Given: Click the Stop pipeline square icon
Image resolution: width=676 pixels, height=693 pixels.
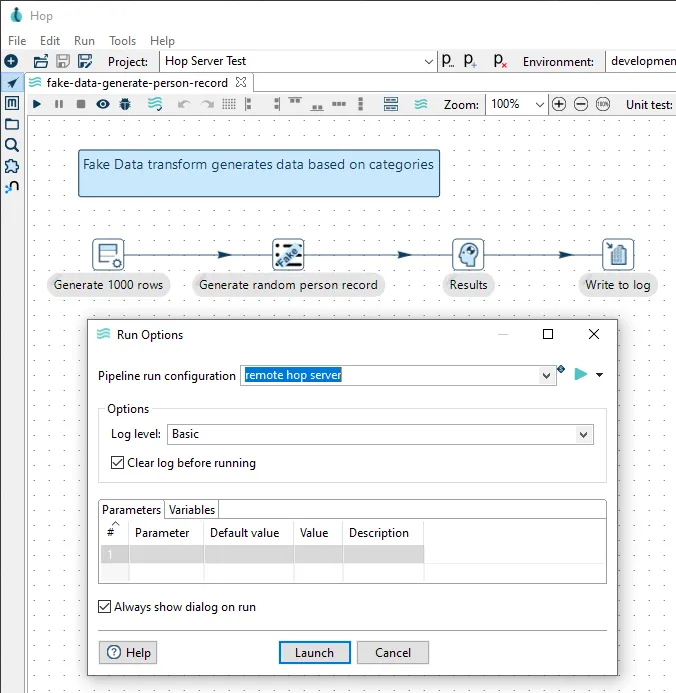Looking at the screenshot, I should click(81, 104).
